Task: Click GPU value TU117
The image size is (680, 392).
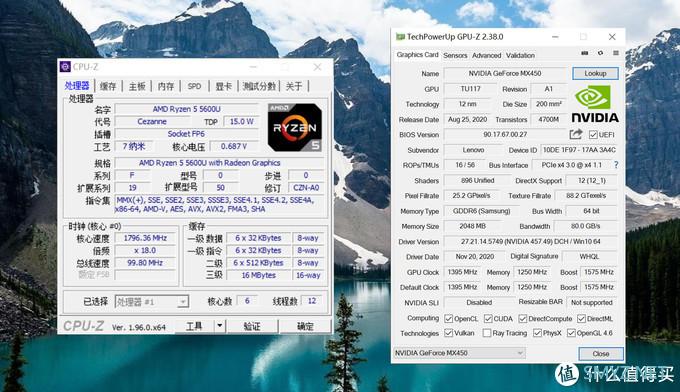Action: tap(470, 88)
